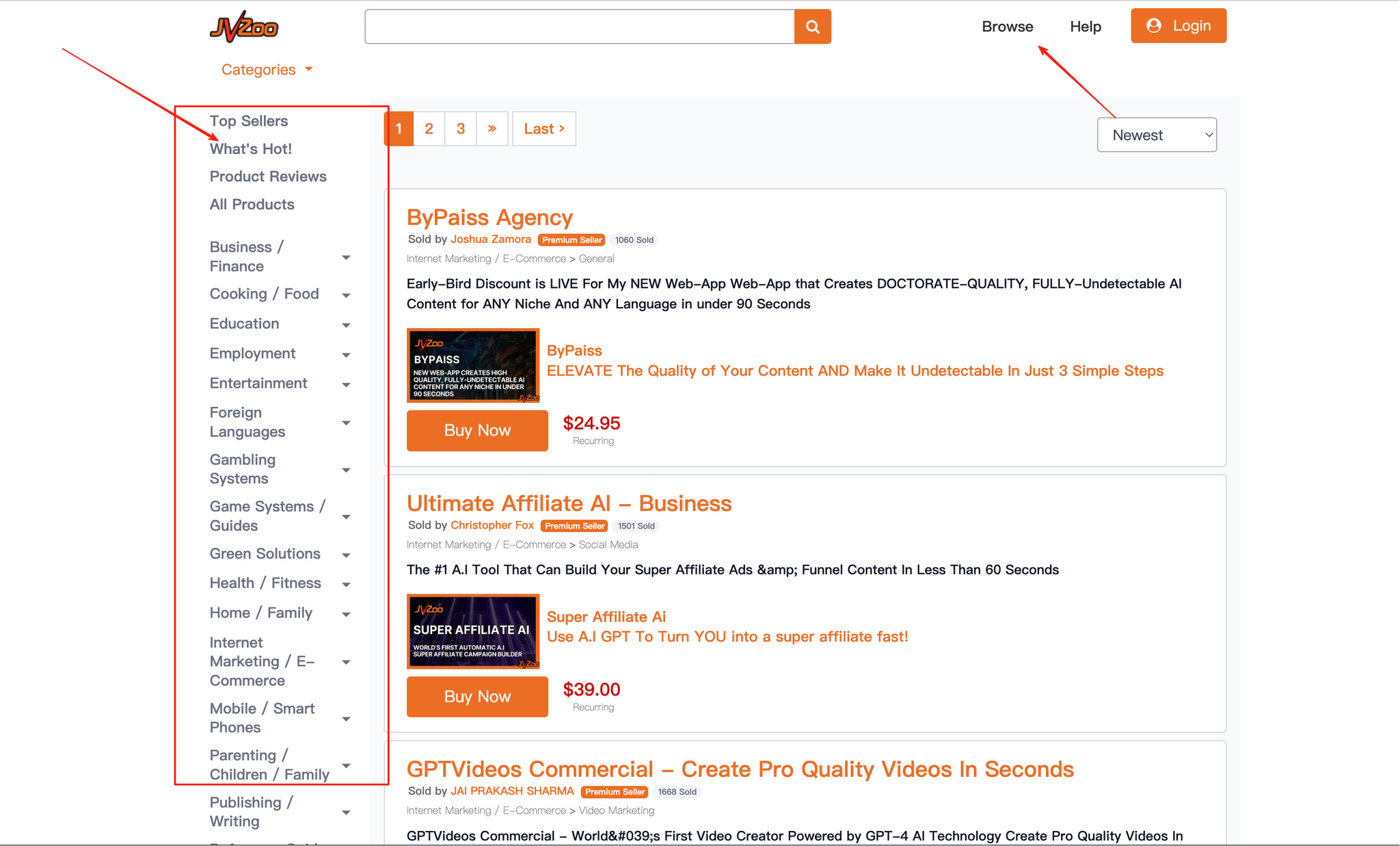Expand the Green Solutions category arrow
The image size is (1400, 846).
[x=346, y=555]
